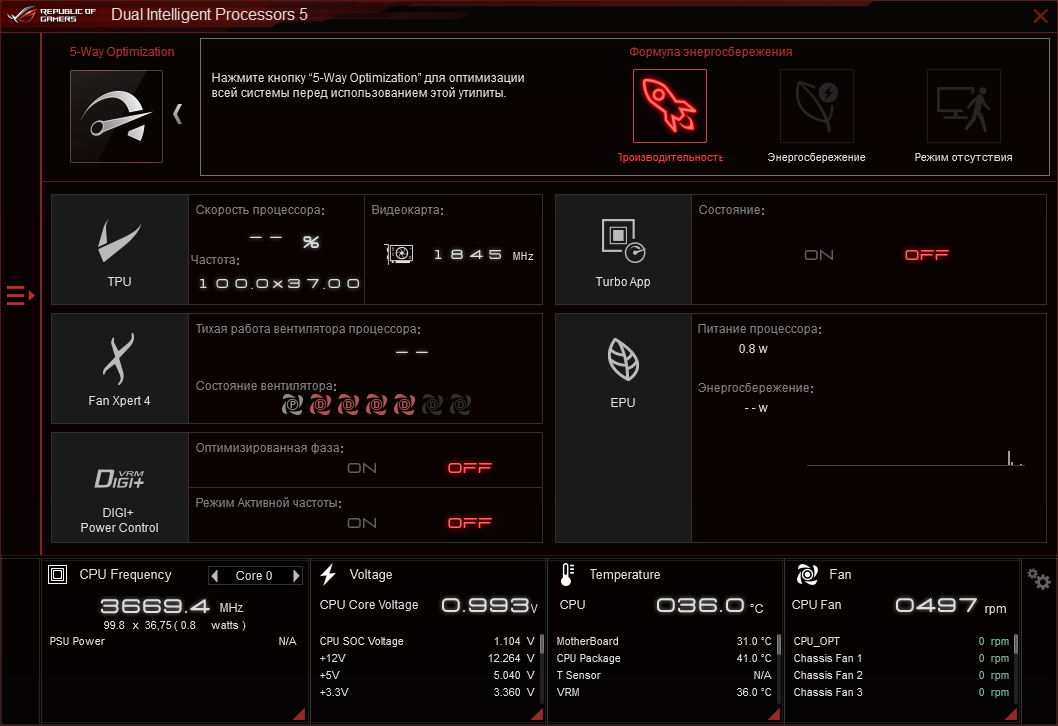The height and width of the screenshot is (726, 1058).
Task: Open monitor settings gear icon
Action: (x=1038, y=579)
